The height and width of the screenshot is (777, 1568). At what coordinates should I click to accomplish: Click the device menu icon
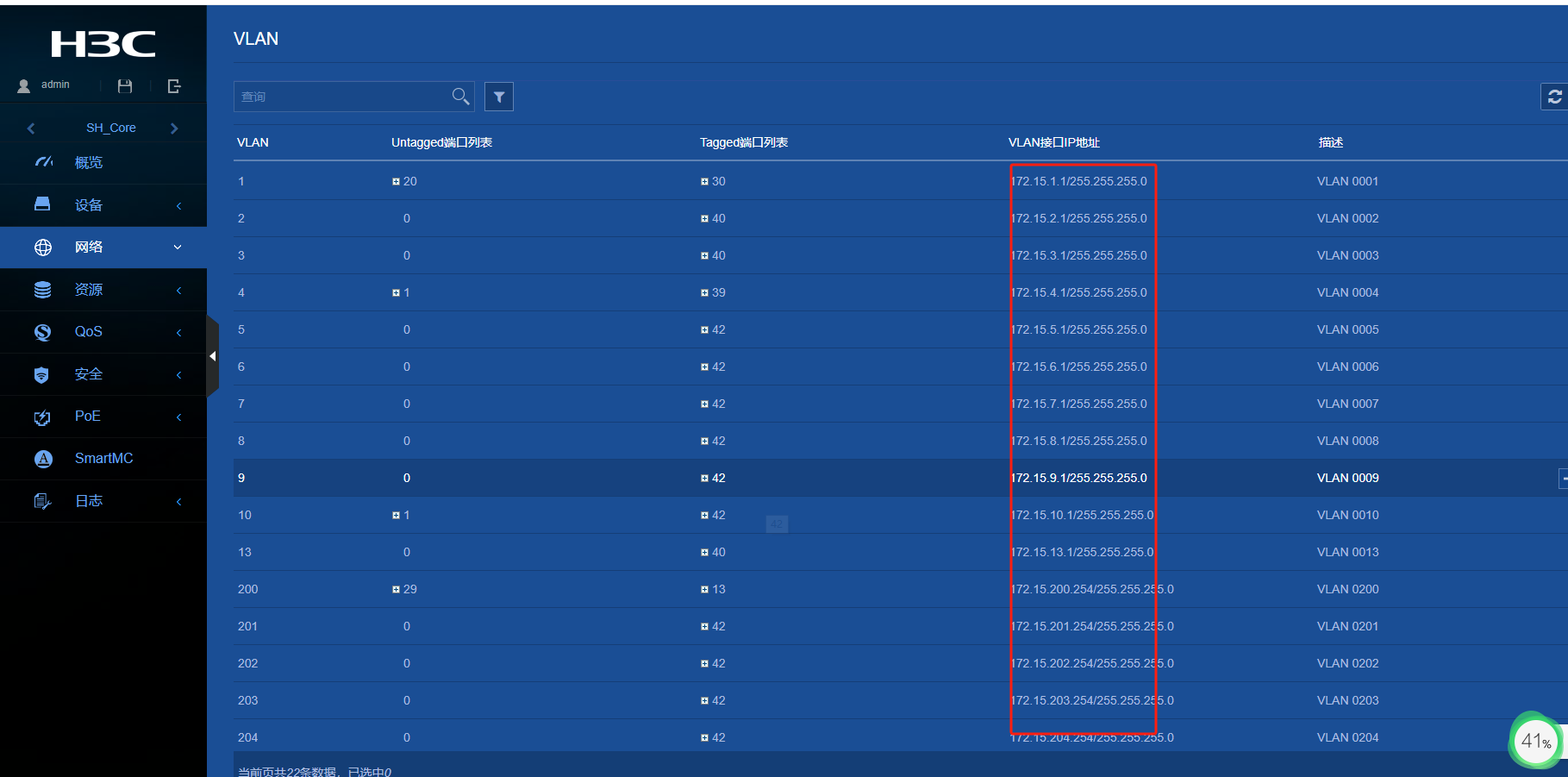[42, 204]
